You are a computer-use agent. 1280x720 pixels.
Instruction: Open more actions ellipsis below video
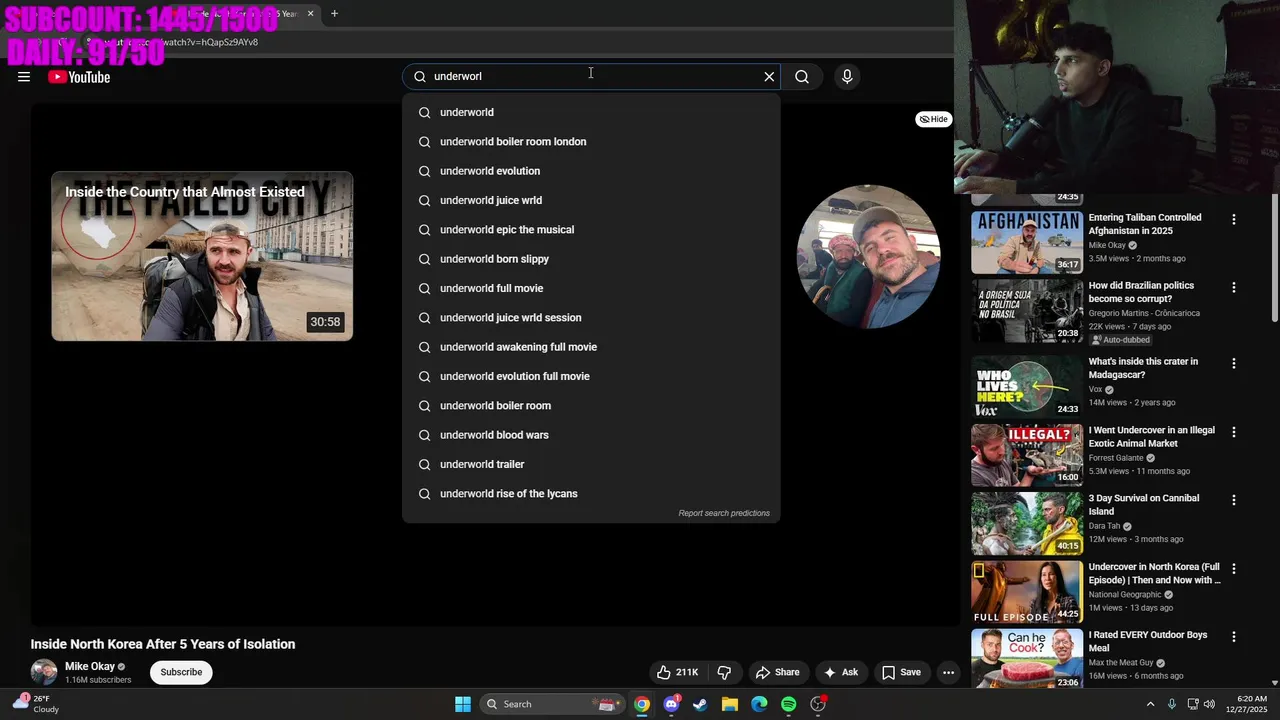948,672
